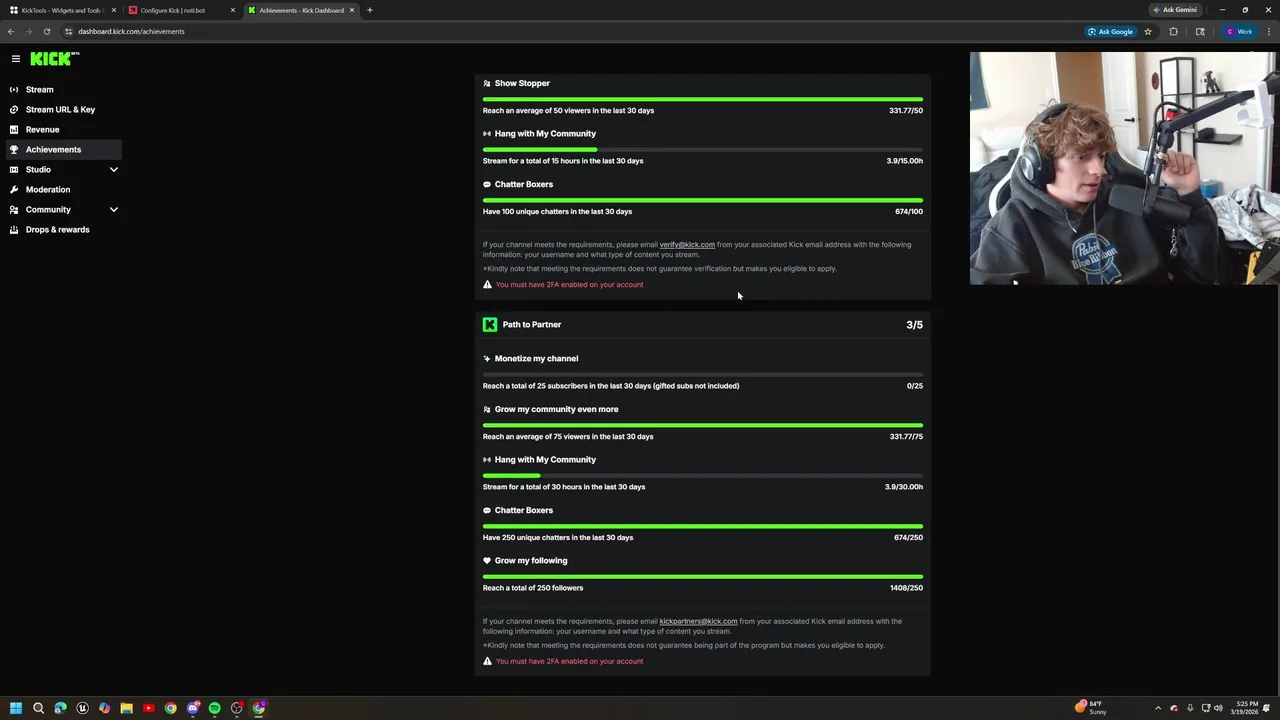Click the Studio icon in sidebar
Screen dimensions: 1280x720
pos(14,169)
